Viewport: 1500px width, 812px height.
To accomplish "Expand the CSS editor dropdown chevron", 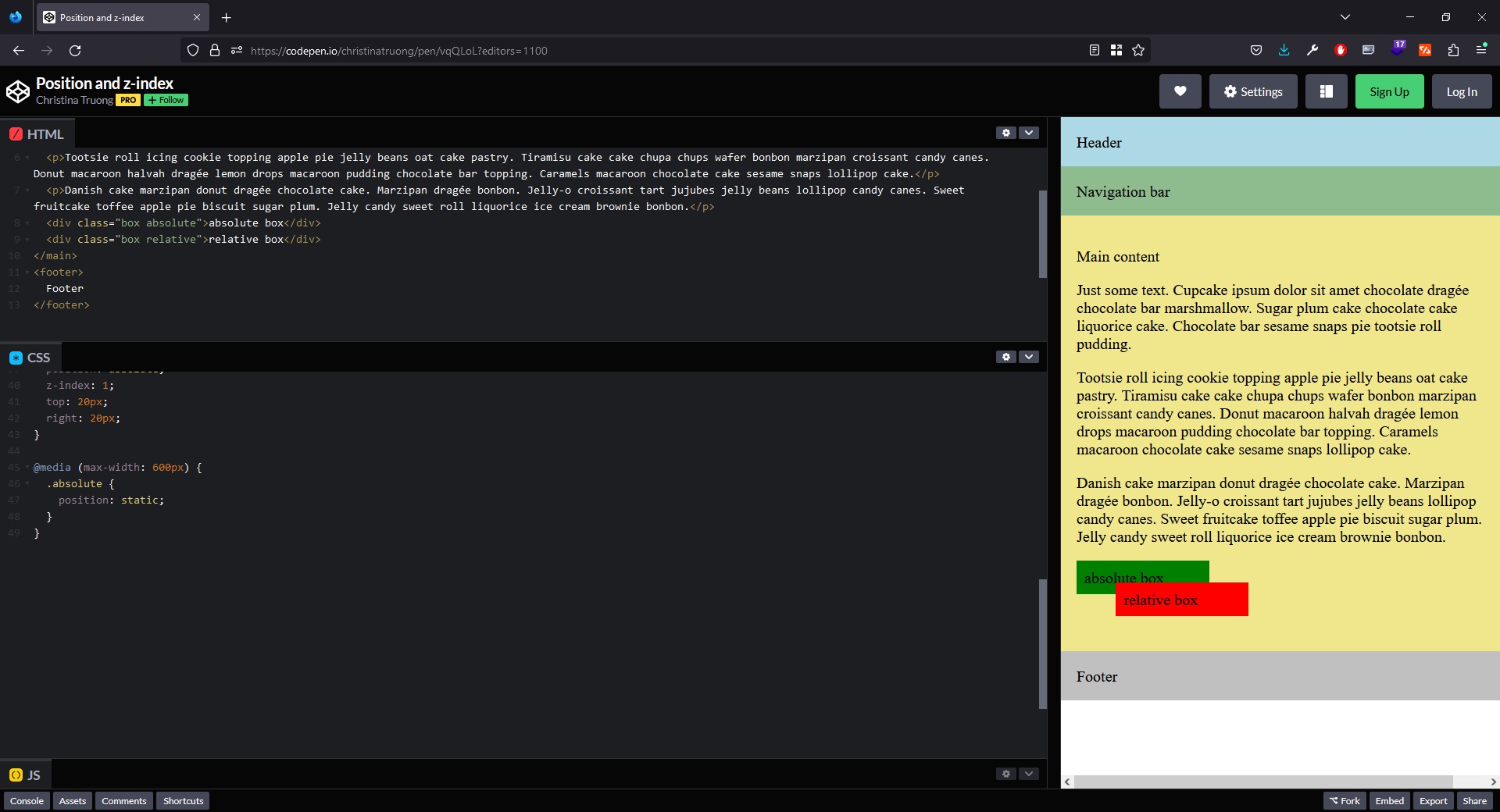I will [x=1029, y=357].
